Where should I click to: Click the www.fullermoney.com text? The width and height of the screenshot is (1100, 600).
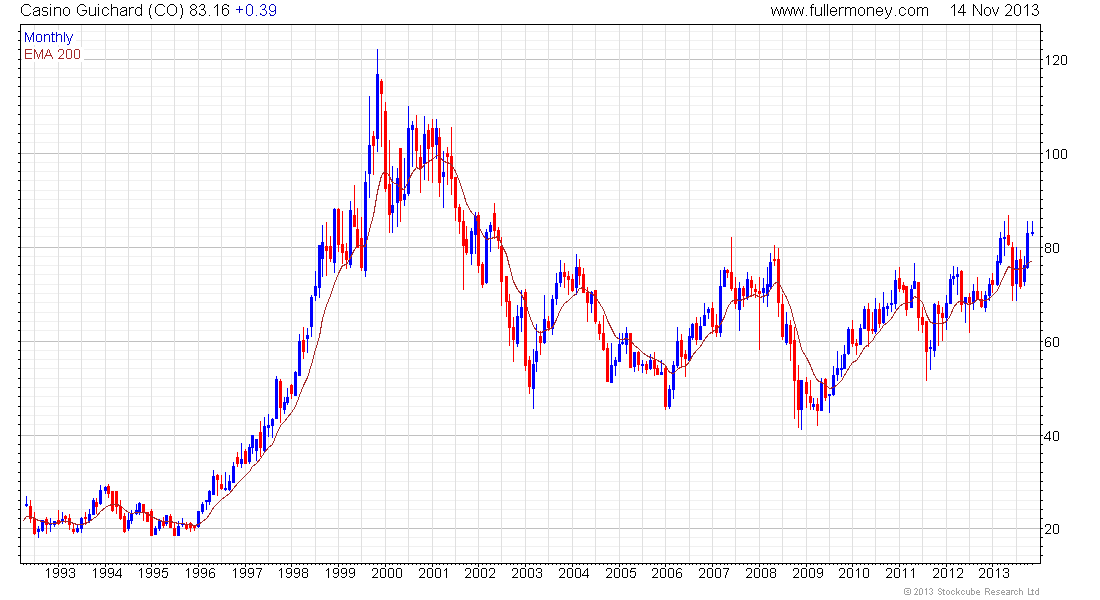(849, 11)
